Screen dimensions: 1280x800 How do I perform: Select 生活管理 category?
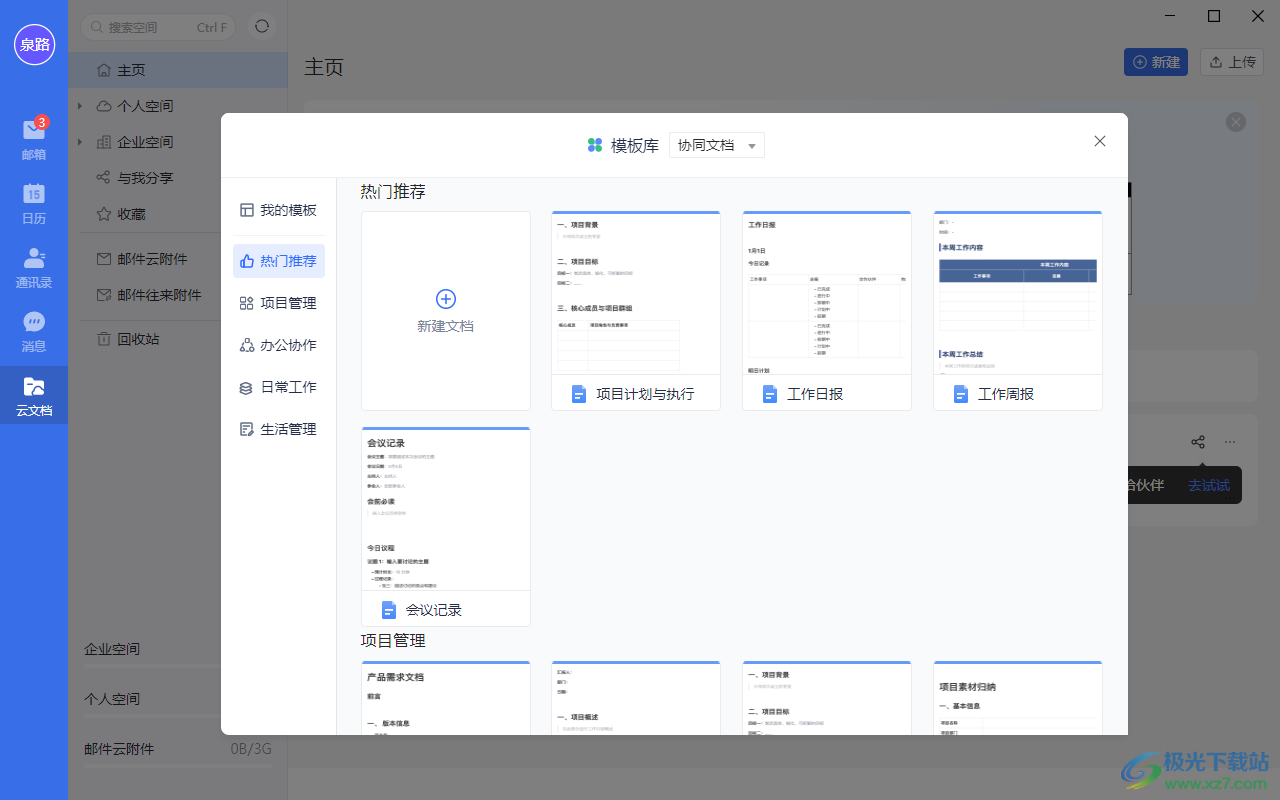coord(279,429)
